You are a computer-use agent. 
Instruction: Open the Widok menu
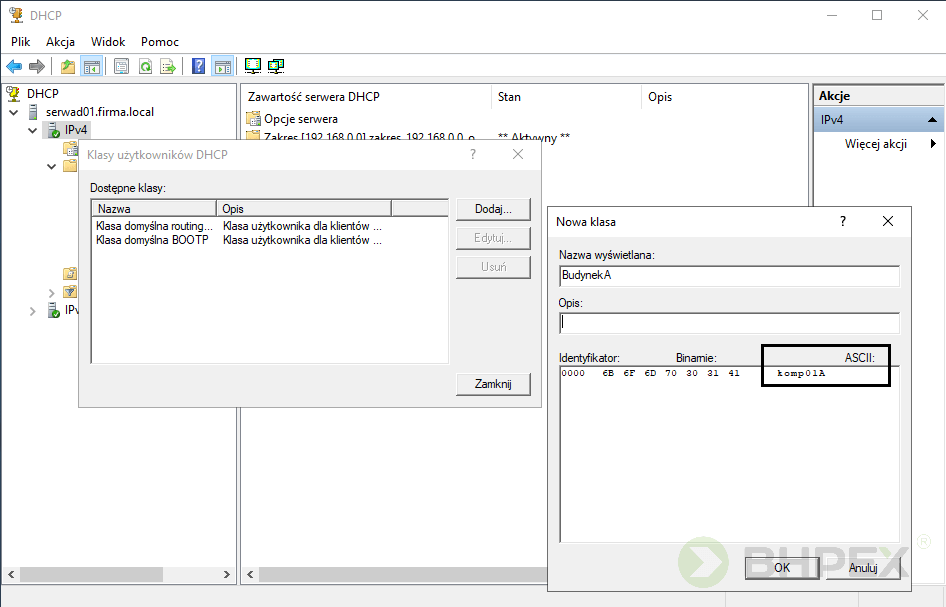pyautogui.click(x=108, y=42)
